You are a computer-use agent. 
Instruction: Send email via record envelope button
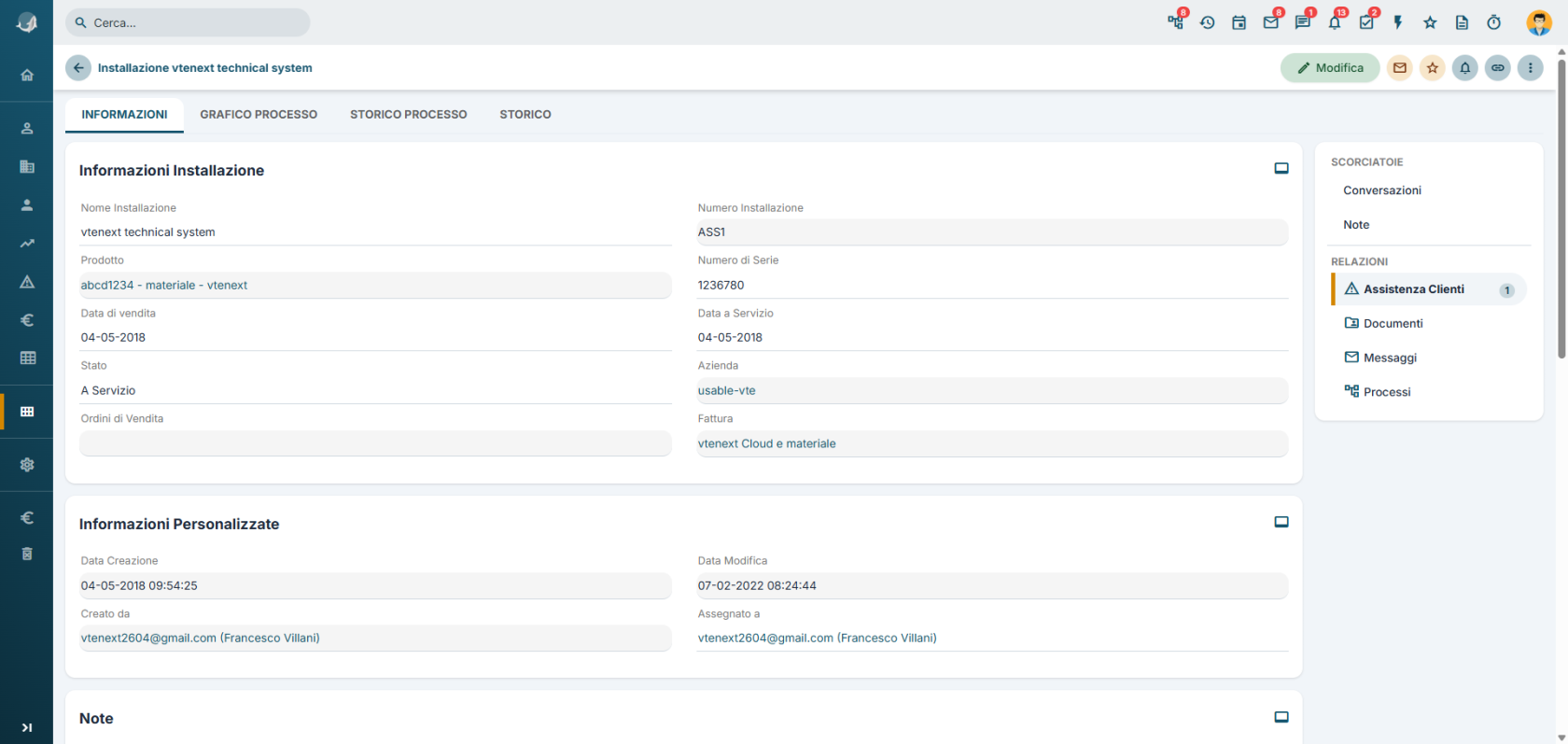pos(1399,68)
